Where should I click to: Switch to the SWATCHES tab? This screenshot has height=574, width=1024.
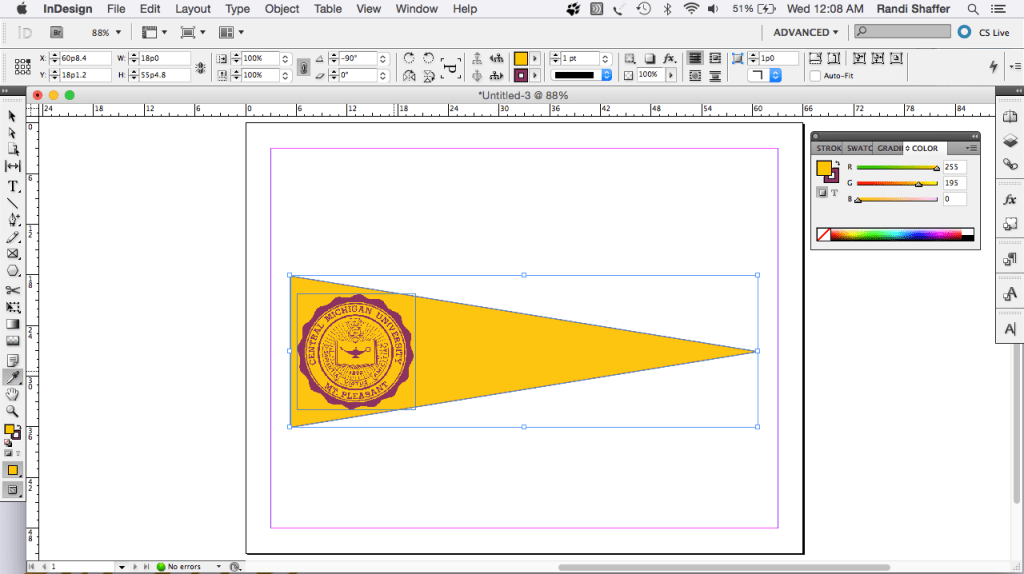[859, 148]
